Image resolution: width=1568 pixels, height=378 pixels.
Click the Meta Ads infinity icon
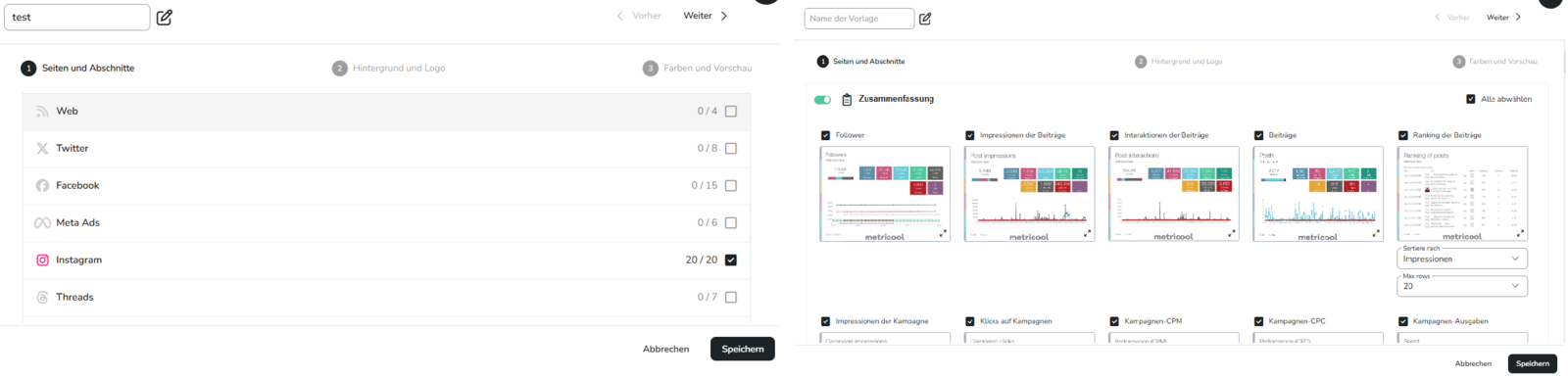42,222
